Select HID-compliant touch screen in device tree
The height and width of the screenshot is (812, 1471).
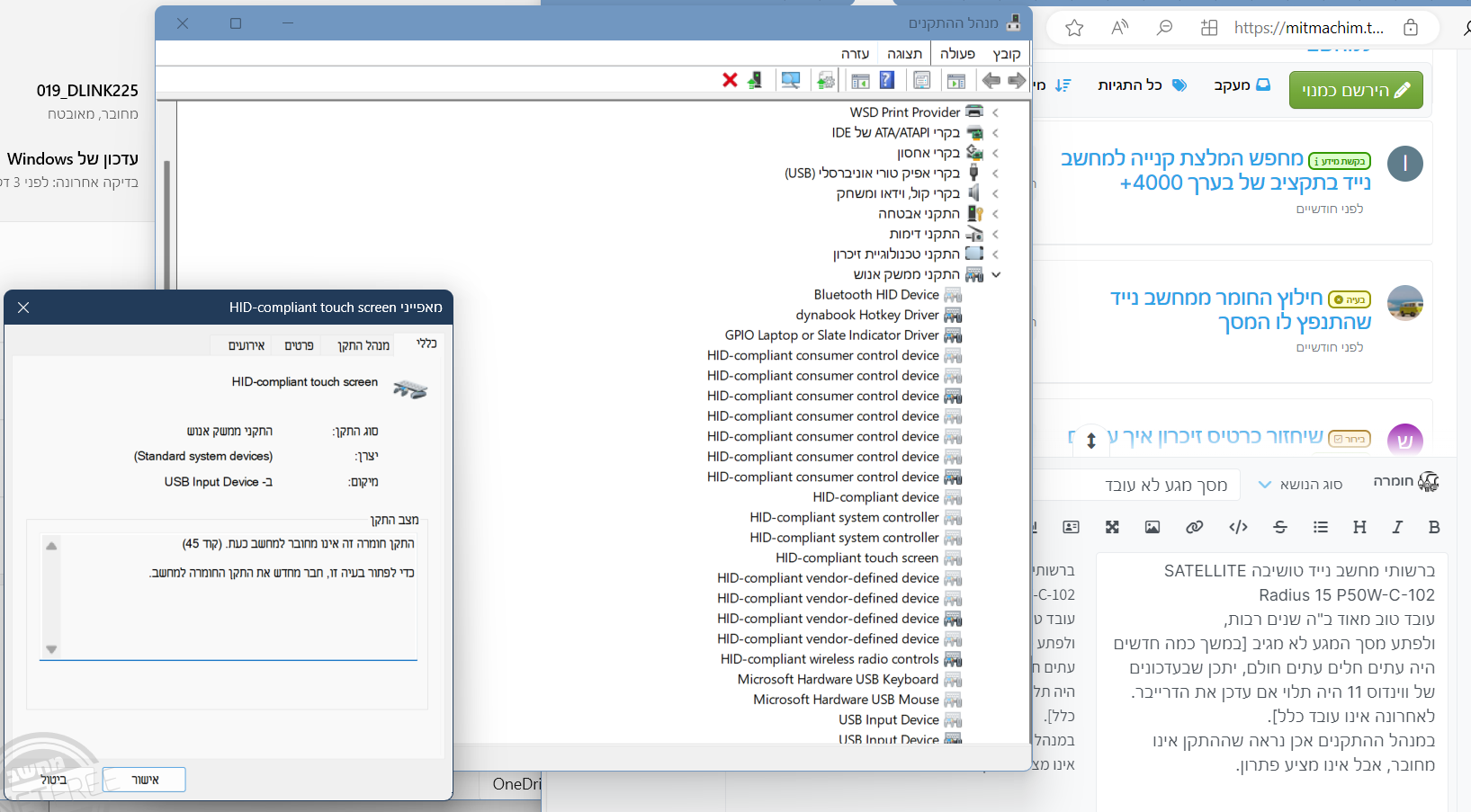pos(857,558)
